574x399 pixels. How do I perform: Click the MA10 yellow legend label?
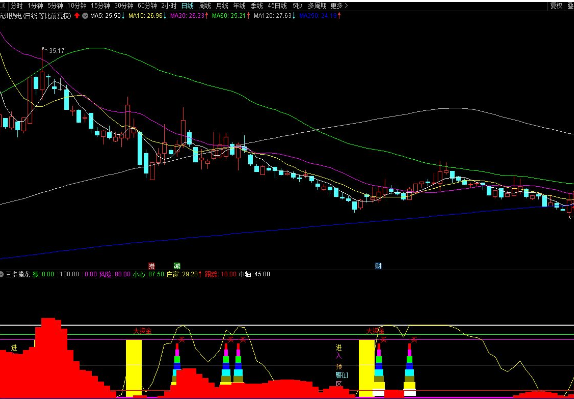pyautogui.click(x=151, y=16)
